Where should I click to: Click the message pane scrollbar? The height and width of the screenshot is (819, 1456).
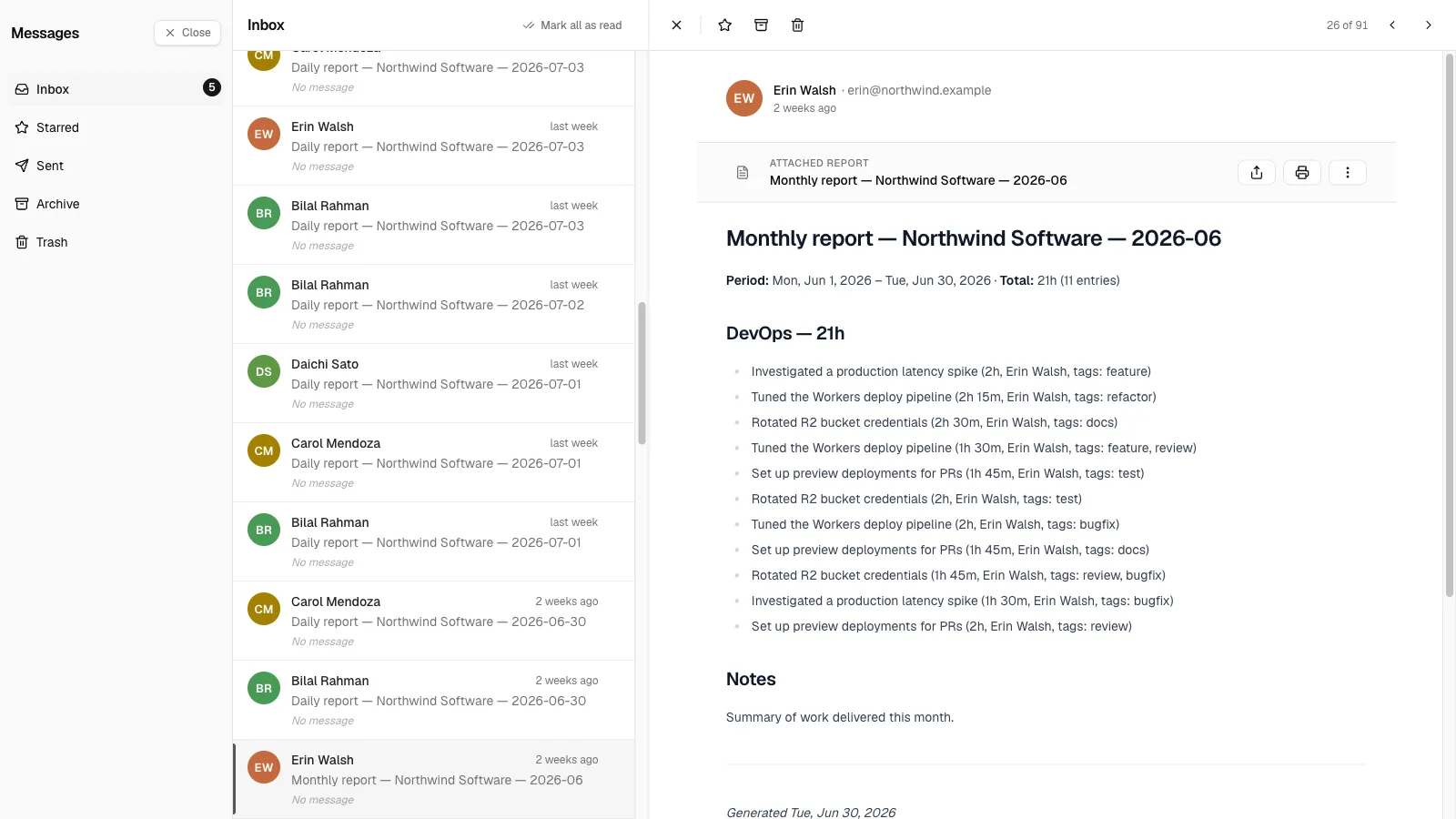click(x=1450, y=325)
